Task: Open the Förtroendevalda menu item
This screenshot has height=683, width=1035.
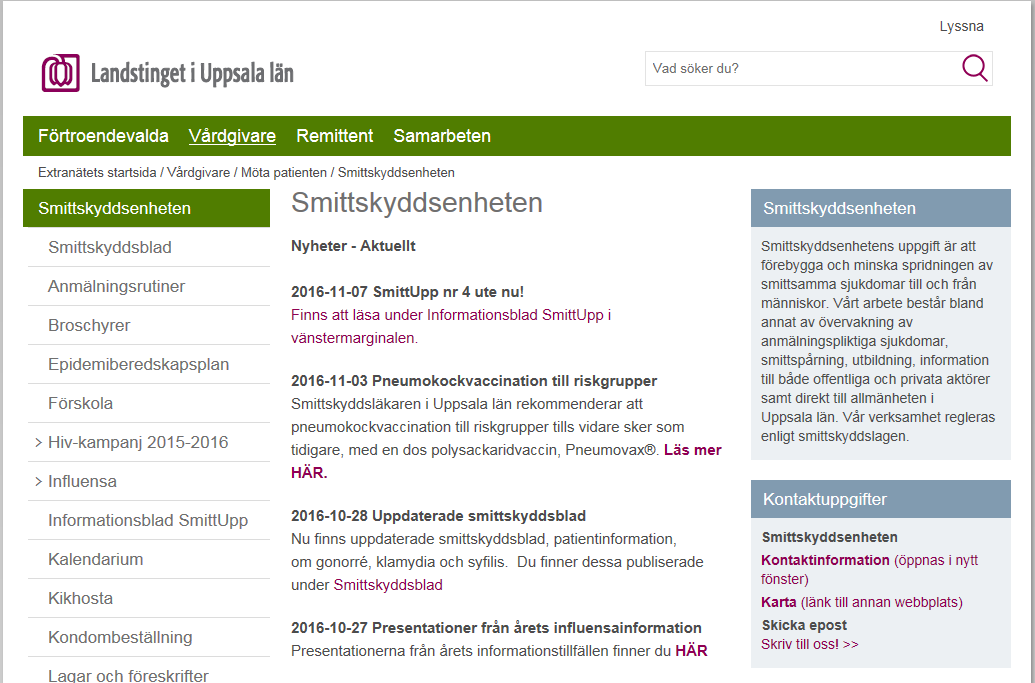Action: coord(103,136)
